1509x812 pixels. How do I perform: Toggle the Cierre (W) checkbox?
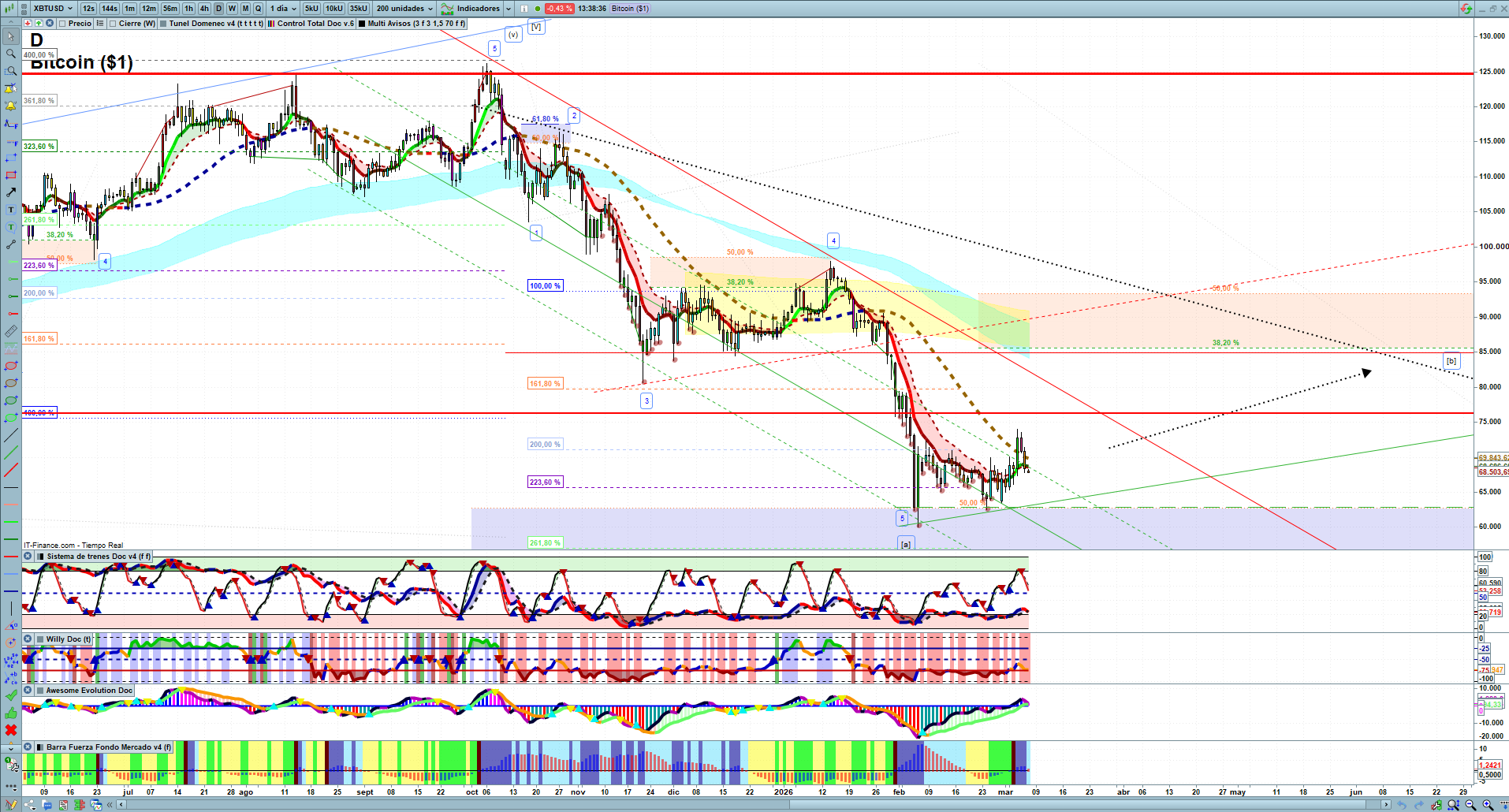click(113, 24)
